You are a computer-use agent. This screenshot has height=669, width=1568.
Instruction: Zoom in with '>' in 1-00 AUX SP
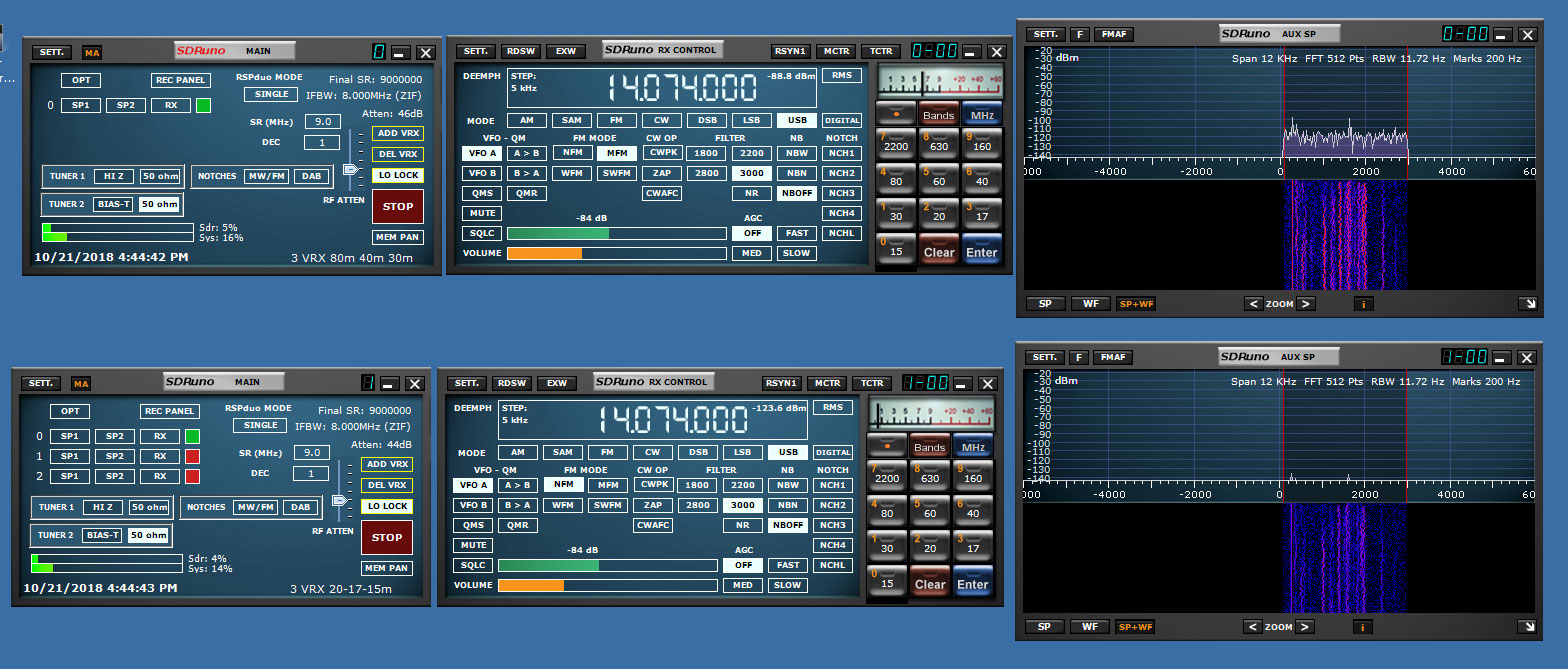[x=1306, y=627]
